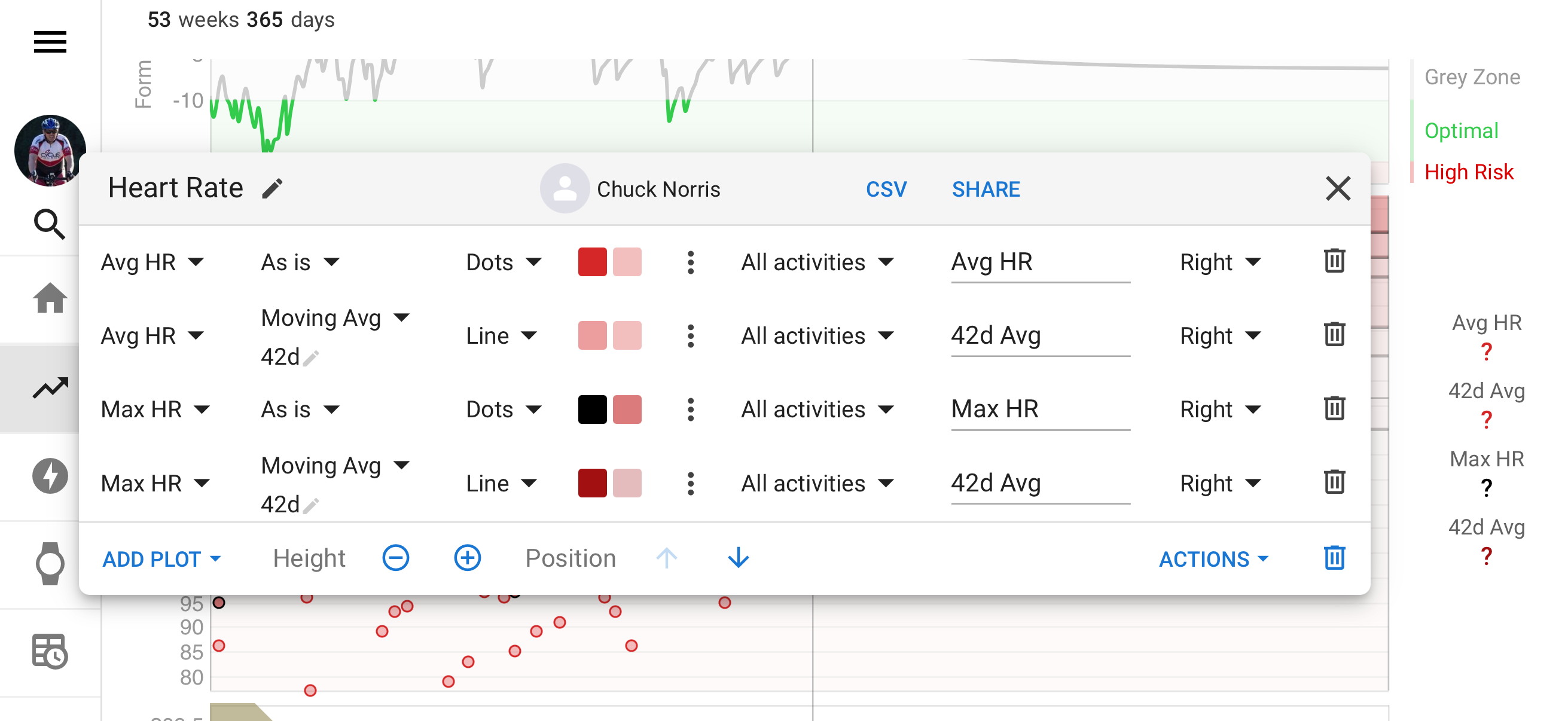Viewport: 1568px width, 721px height.
Task: Click the search magnifier icon in sidebar
Action: click(48, 224)
